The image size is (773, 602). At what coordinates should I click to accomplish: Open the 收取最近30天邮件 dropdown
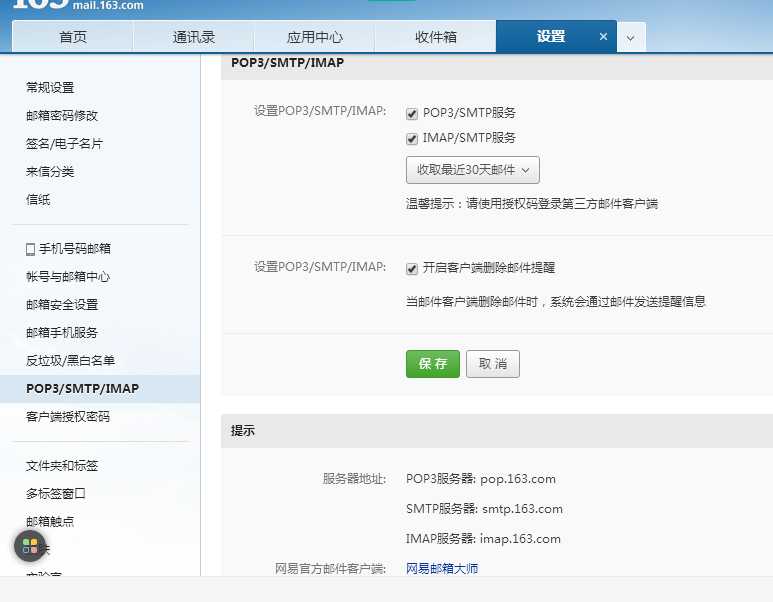point(473,170)
